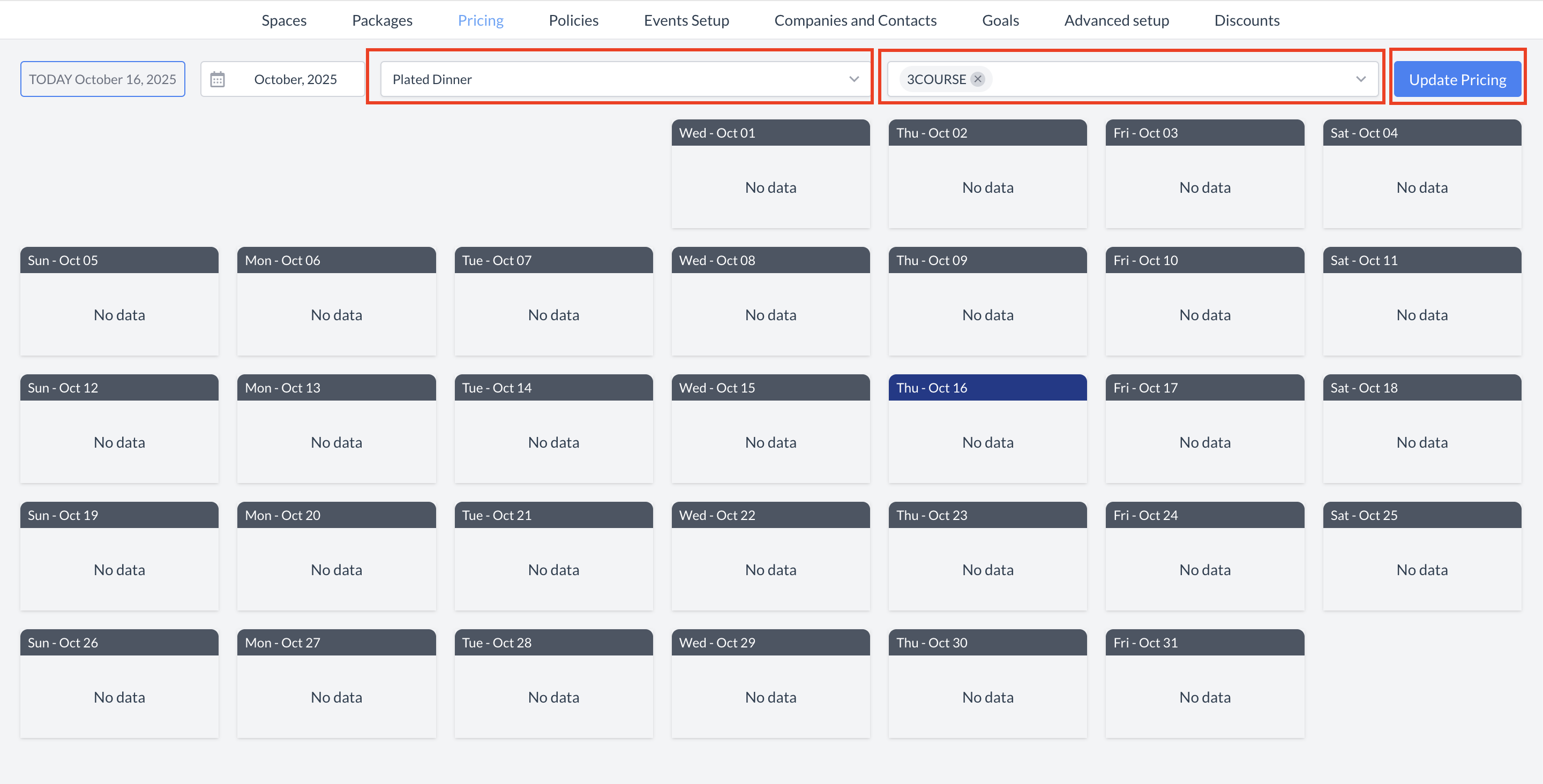This screenshot has width=1543, height=784.
Task: Open the October, 2025 month selector
Action: [x=296, y=79]
